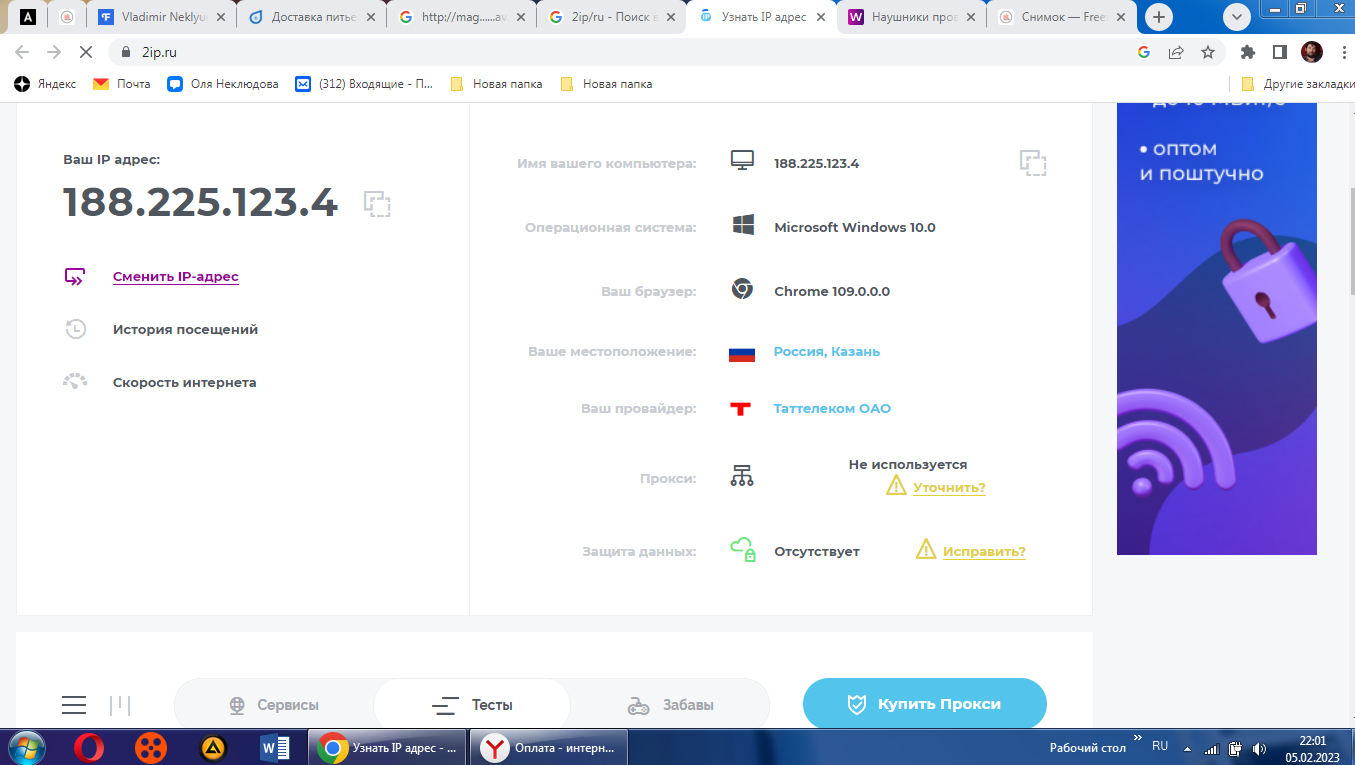Click the purple padlock advertisement banner

tap(1216, 329)
